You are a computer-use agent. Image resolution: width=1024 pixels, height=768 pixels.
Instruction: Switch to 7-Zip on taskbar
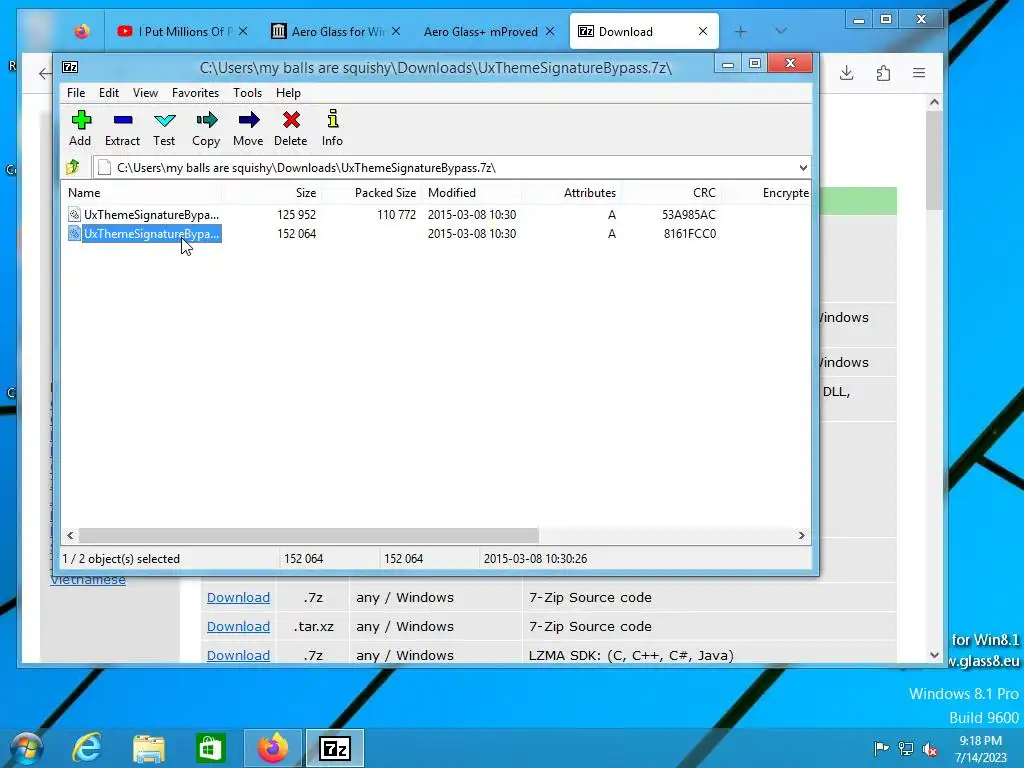335,748
